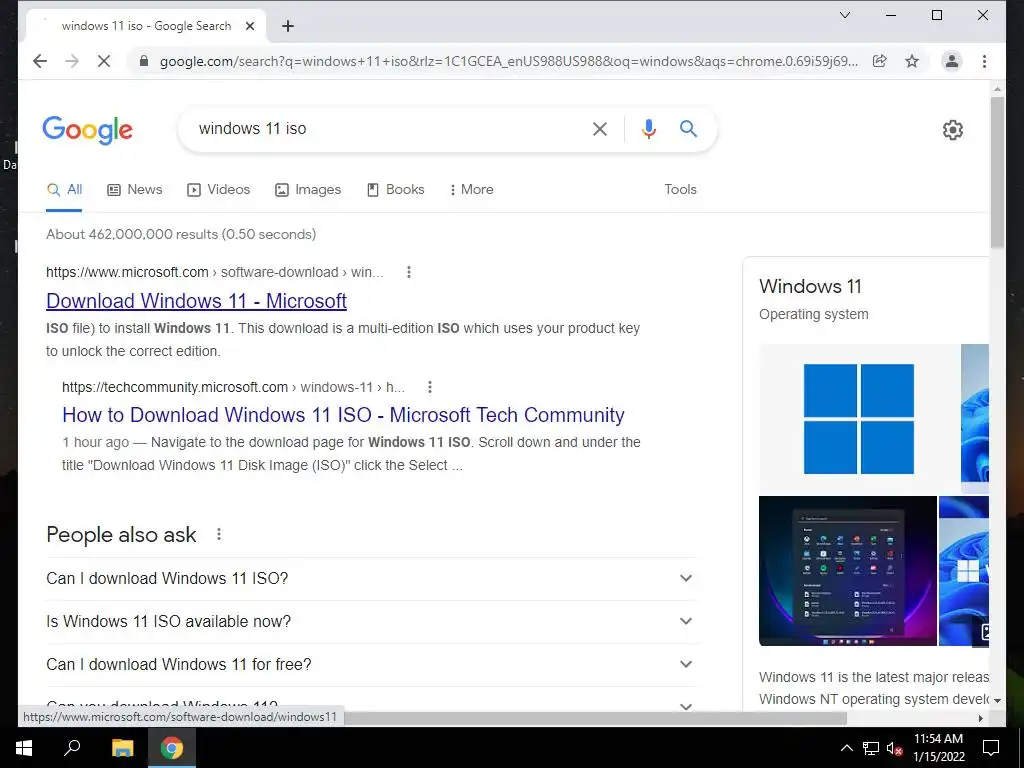Image resolution: width=1024 pixels, height=768 pixels.
Task: Select the All results tab
Action: 64,189
